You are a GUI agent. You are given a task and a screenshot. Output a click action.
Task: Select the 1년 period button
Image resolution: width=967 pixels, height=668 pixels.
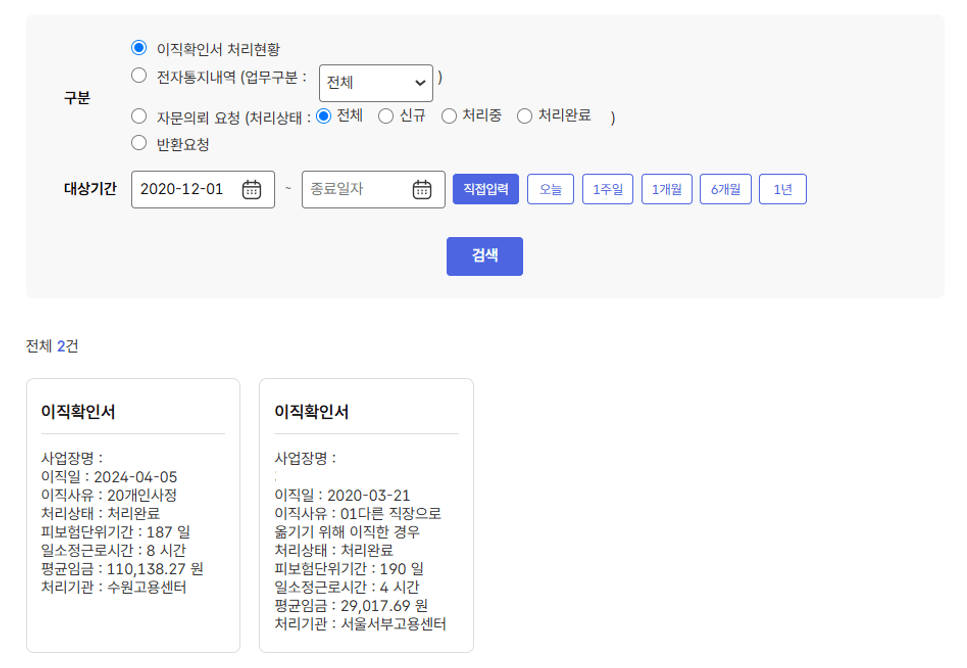(782, 189)
